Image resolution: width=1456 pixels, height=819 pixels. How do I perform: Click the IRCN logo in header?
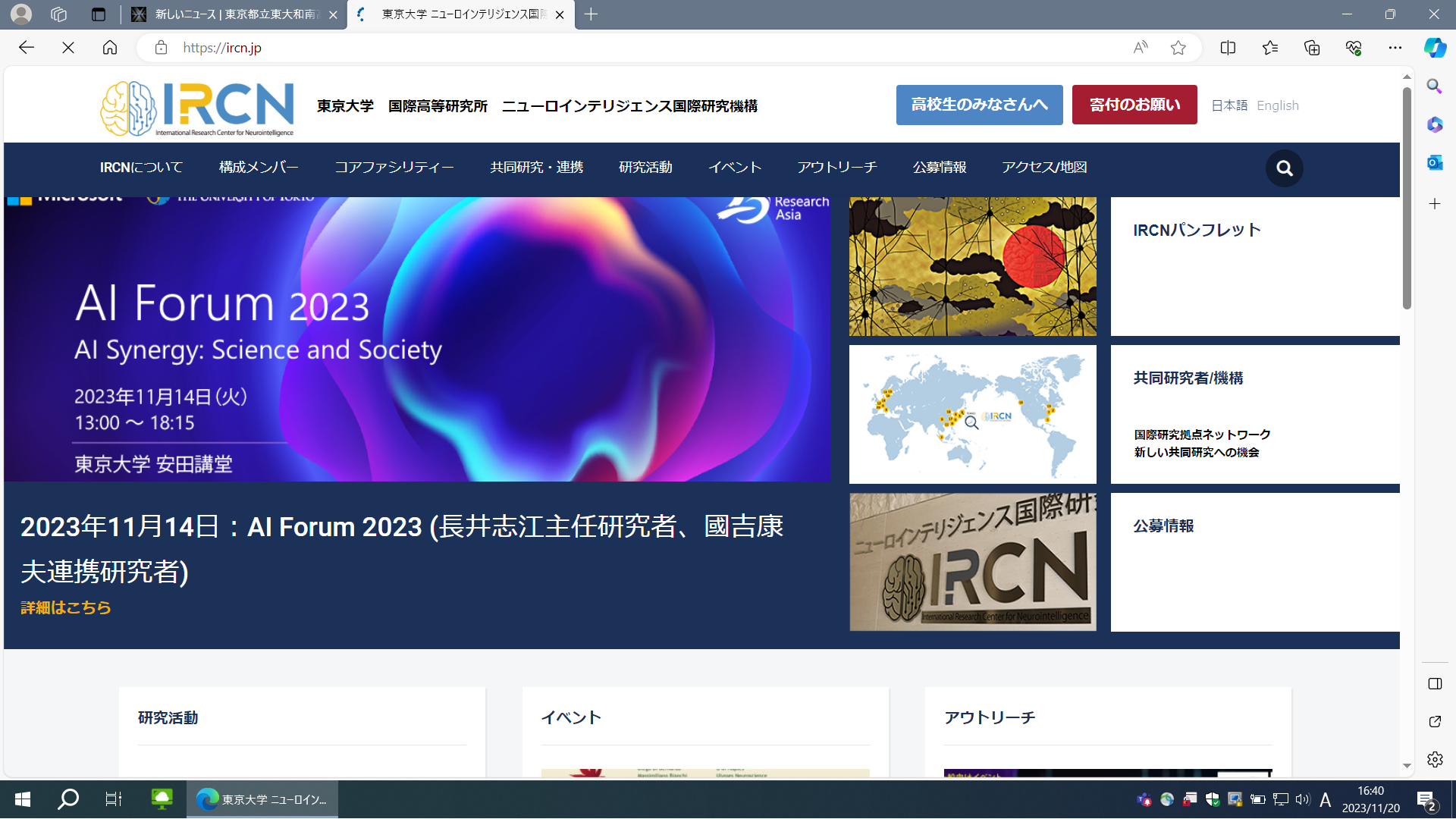(x=197, y=108)
